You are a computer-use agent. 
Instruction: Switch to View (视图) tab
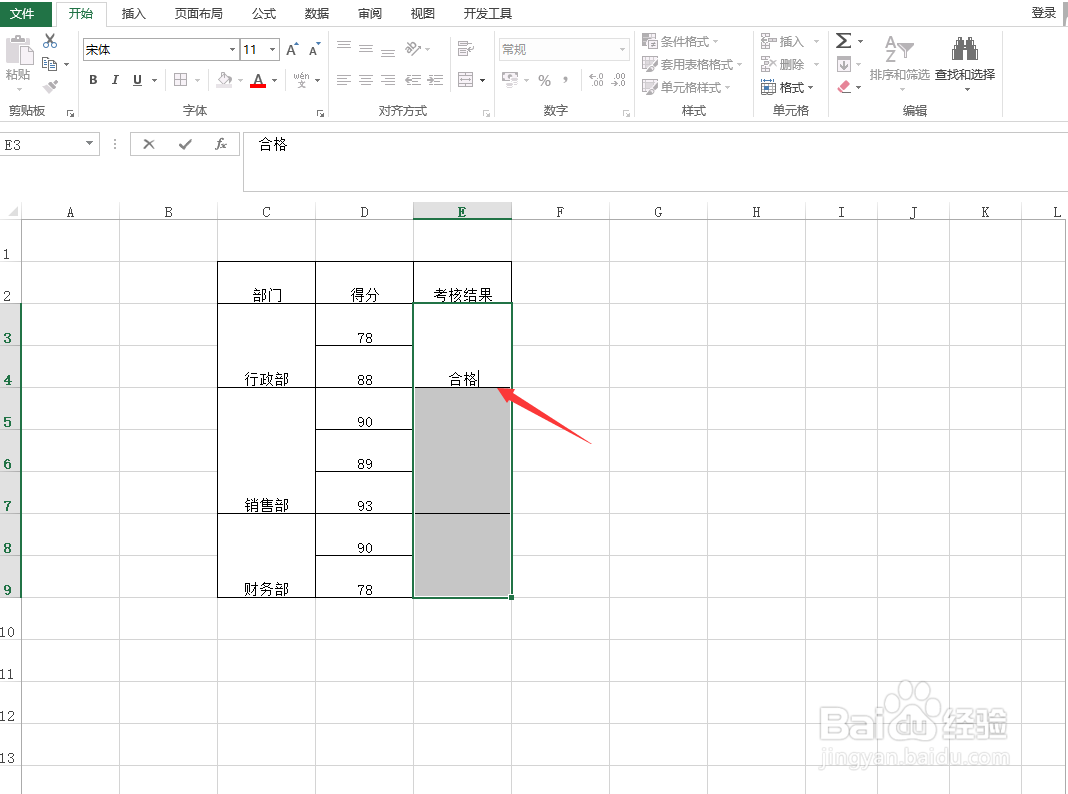tap(423, 14)
